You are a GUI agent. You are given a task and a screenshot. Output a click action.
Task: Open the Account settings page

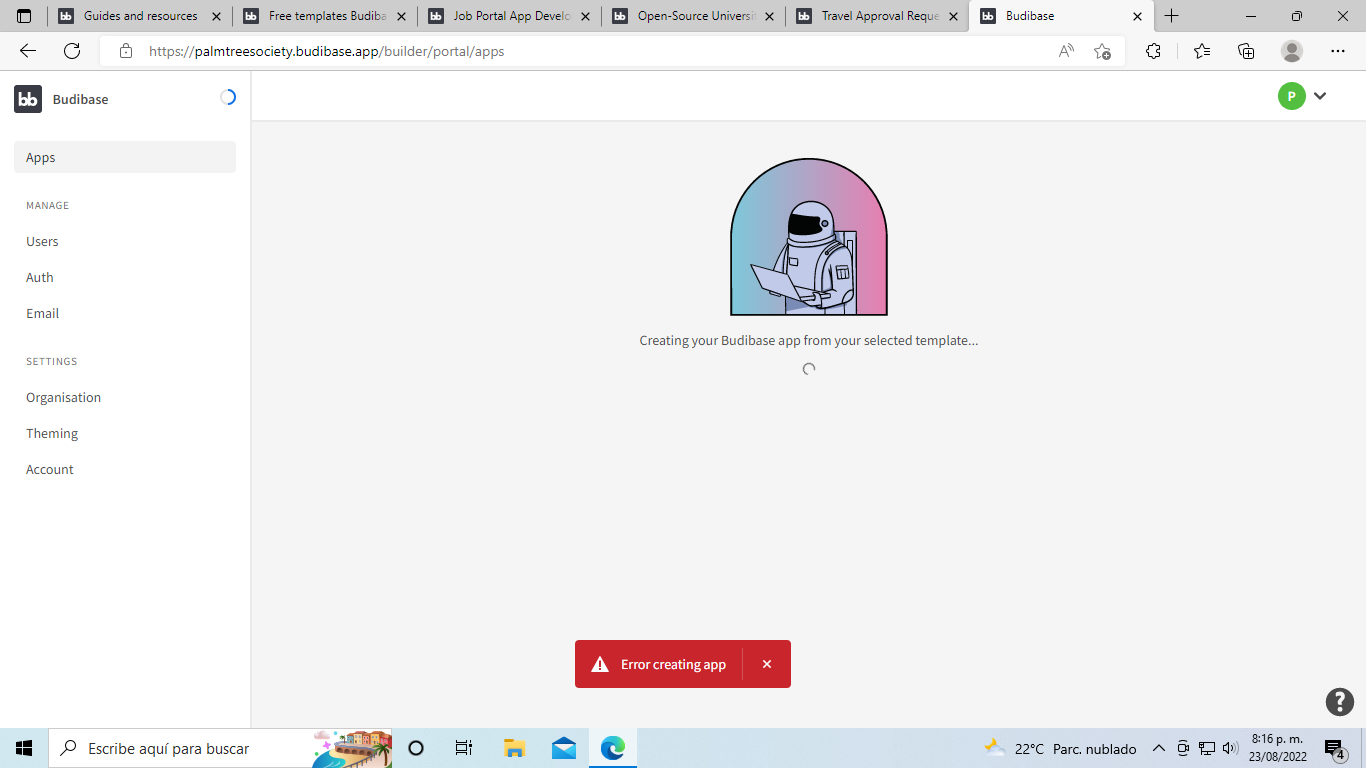pyautogui.click(x=49, y=469)
